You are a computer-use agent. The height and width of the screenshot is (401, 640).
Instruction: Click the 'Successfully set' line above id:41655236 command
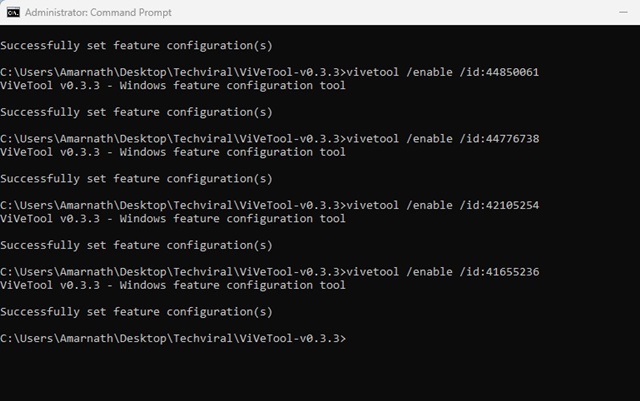coord(136,245)
